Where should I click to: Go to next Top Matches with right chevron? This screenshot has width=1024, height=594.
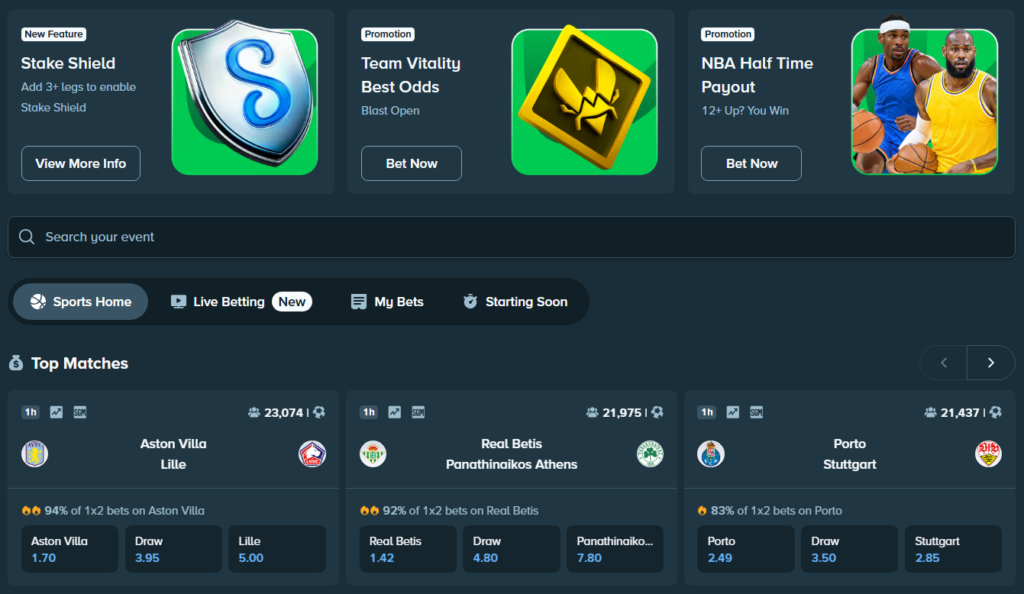pyautogui.click(x=991, y=363)
